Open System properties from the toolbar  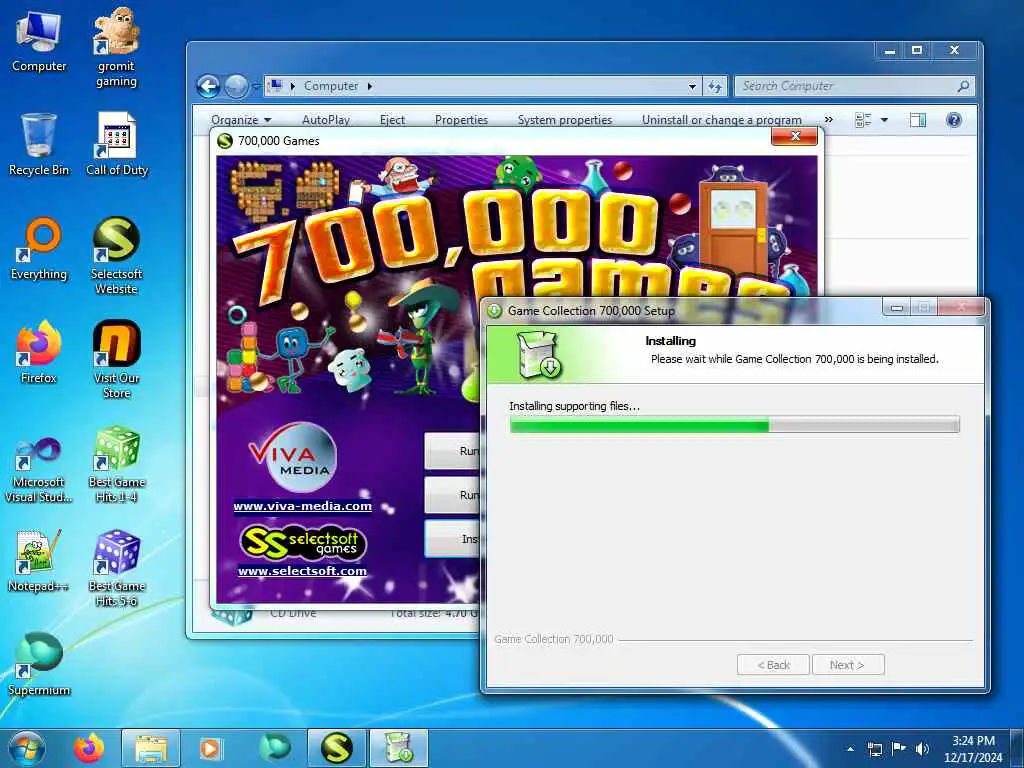(565, 120)
